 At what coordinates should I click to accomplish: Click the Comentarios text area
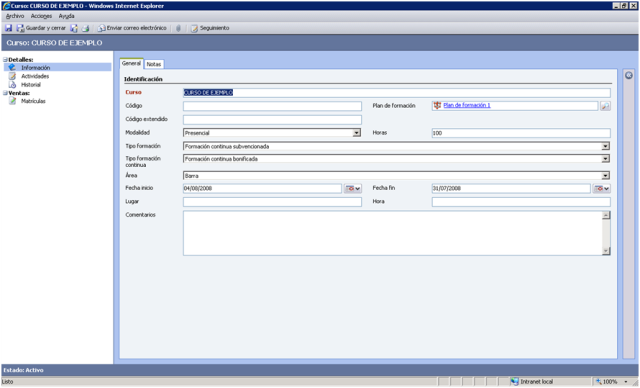392,233
